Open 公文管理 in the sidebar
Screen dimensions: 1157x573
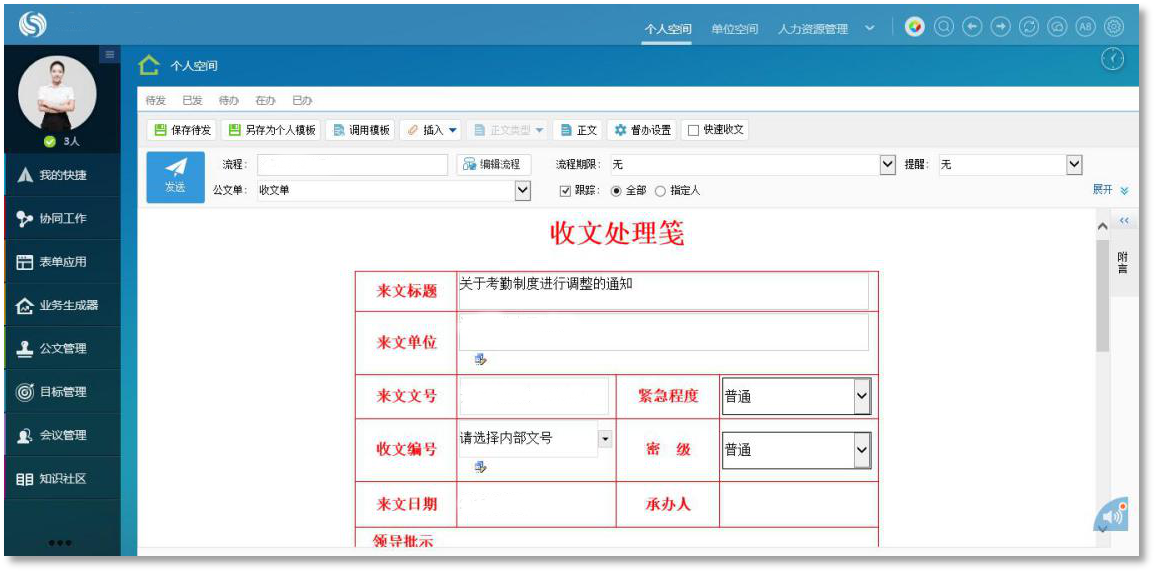click(62, 349)
